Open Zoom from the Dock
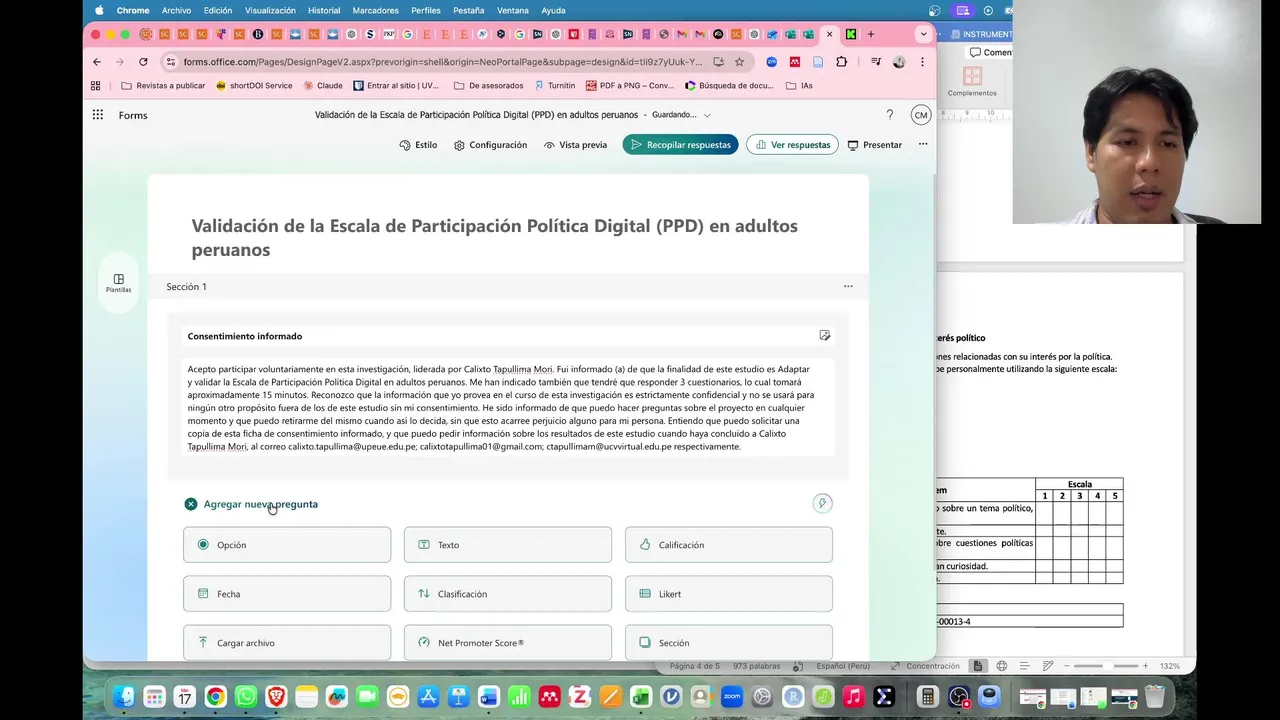The width and height of the screenshot is (1280, 720). coord(731,697)
